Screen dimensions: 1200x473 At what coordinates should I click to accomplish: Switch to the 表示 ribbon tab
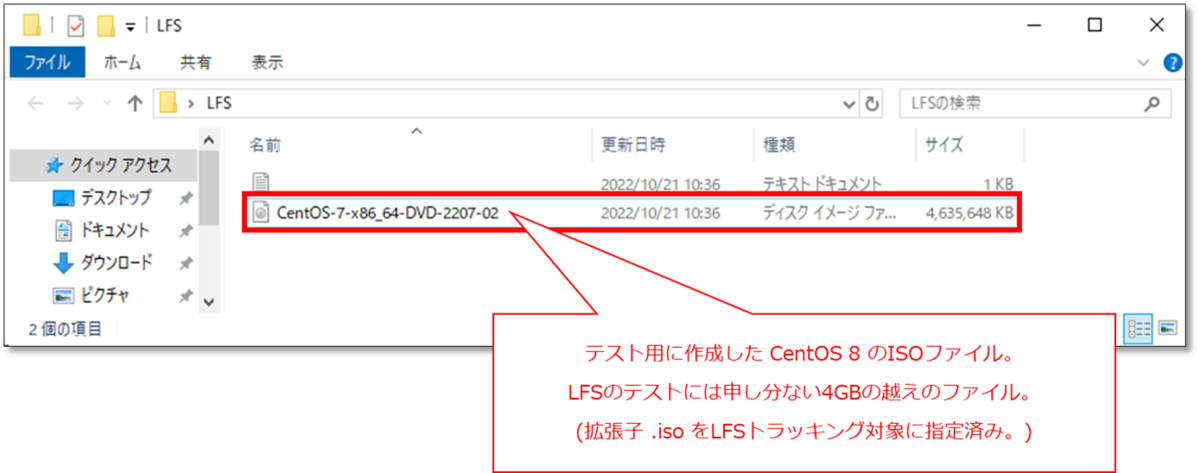click(266, 62)
